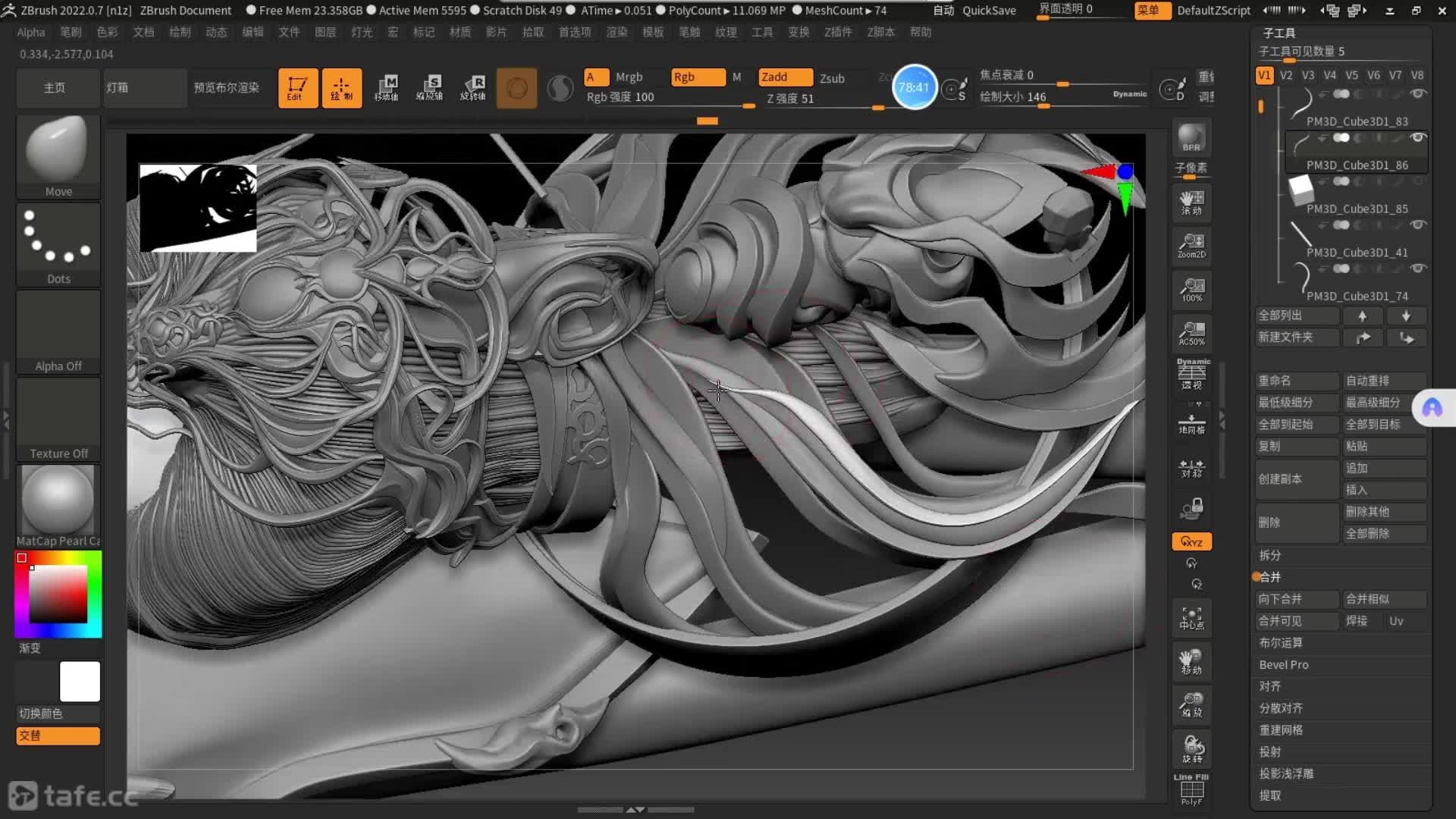The width and height of the screenshot is (1456, 819).
Task: Collapse the 合并 section
Action: (1270, 577)
